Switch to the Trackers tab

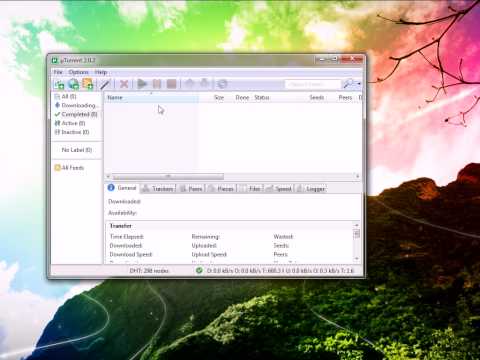click(x=158, y=189)
